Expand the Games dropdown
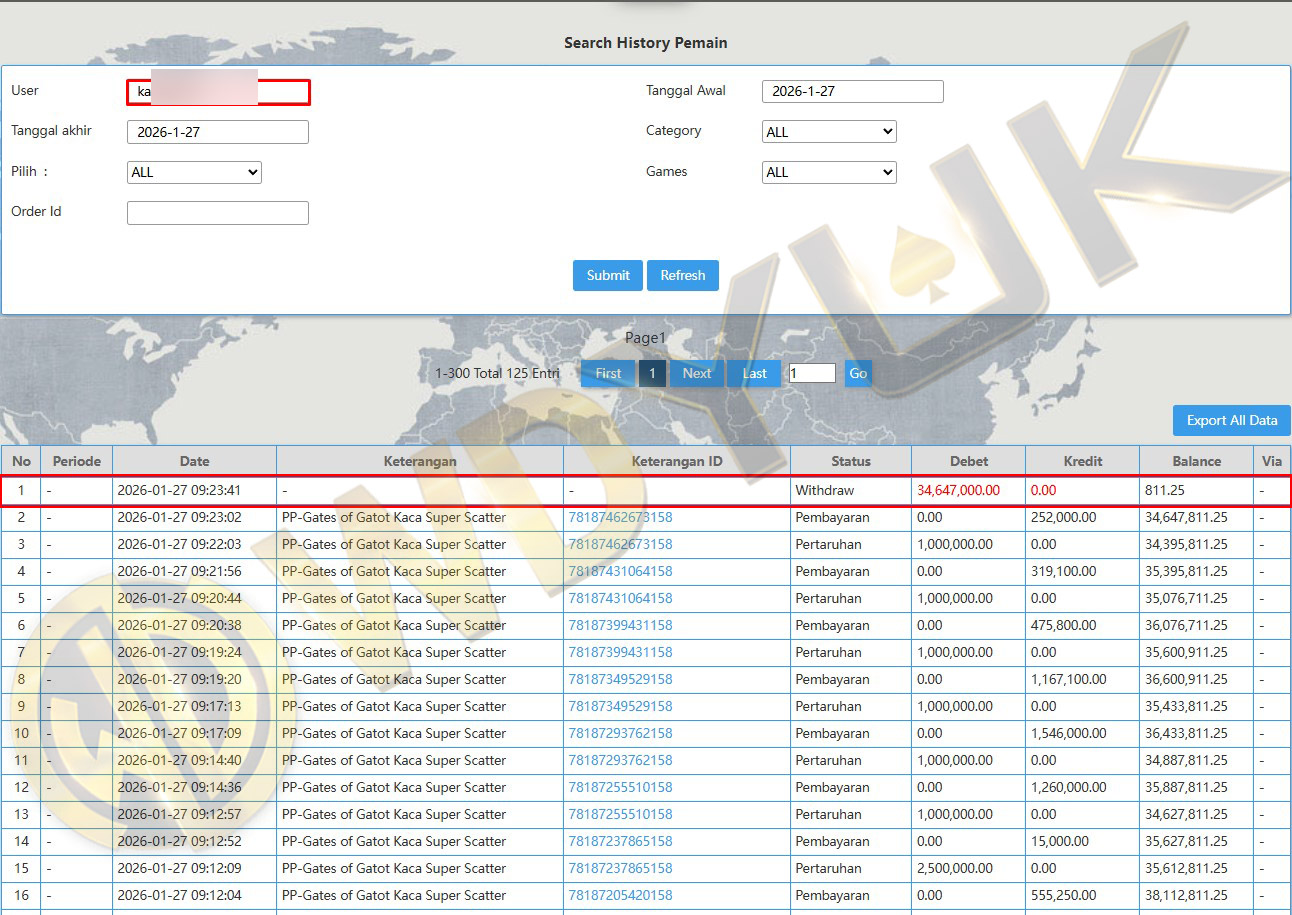The height and width of the screenshot is (915, 1292). 828,172
